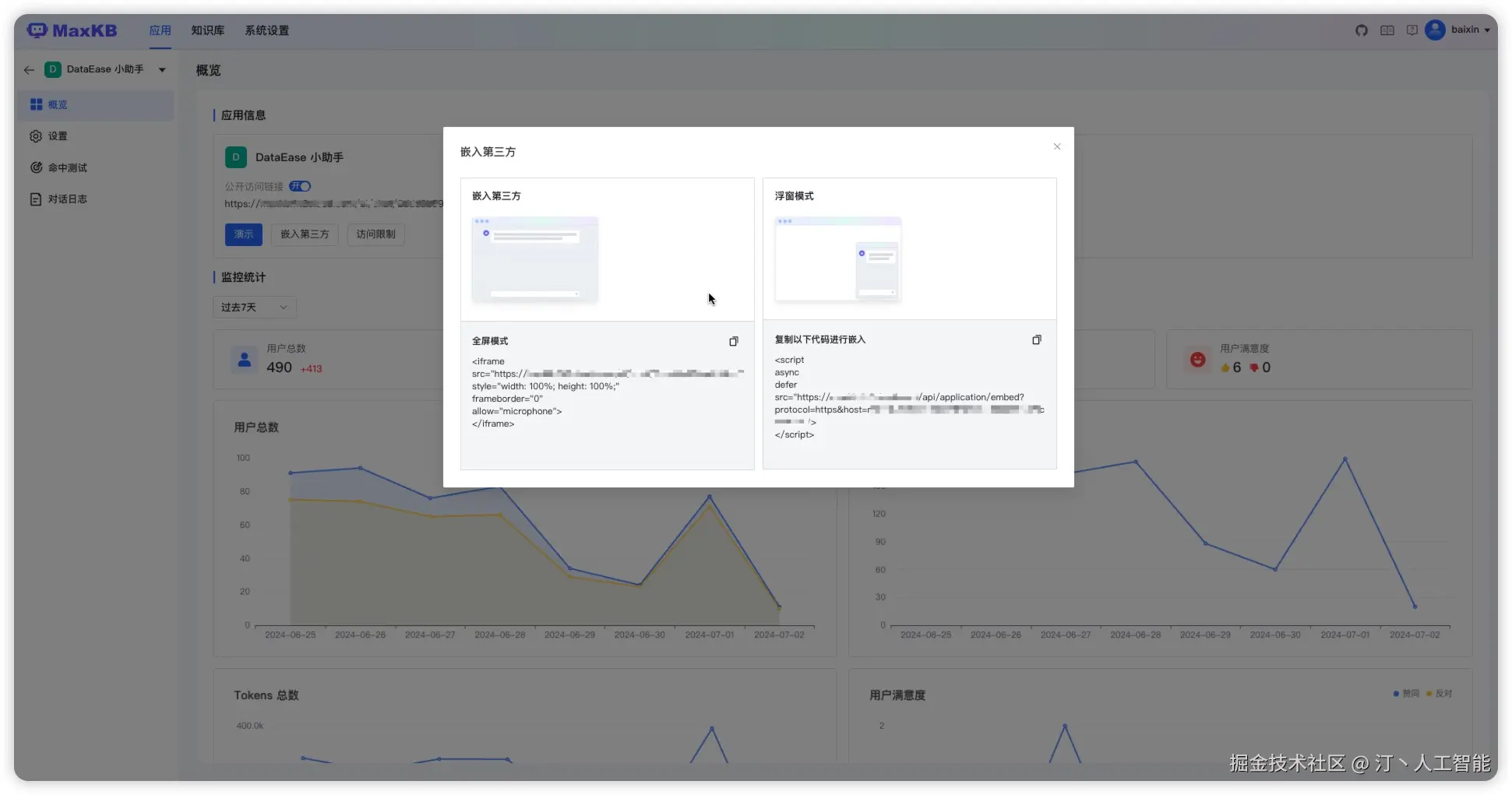Switch to the 系统设置 tab
This screenshot has height=795, width=1512.
267,30
